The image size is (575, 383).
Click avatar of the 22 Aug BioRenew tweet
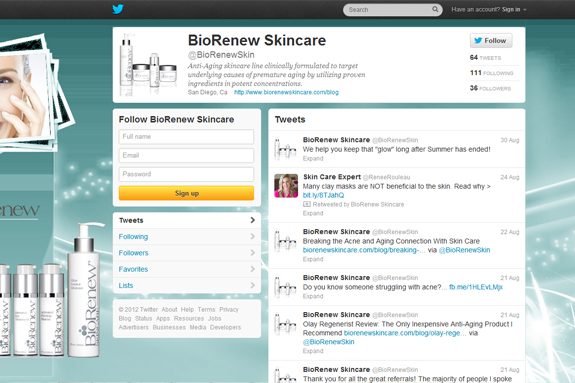[286, 241]
